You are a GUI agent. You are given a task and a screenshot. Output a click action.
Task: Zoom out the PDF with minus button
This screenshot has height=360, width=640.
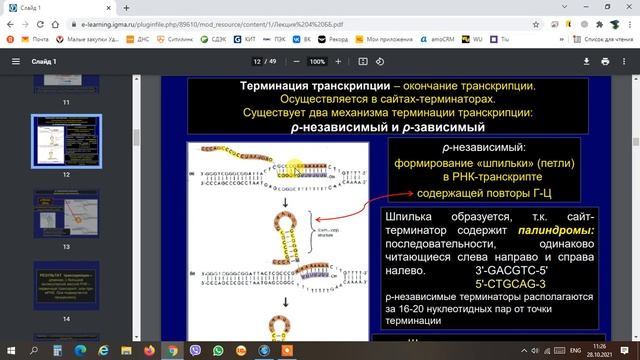(x=297, y=62)
